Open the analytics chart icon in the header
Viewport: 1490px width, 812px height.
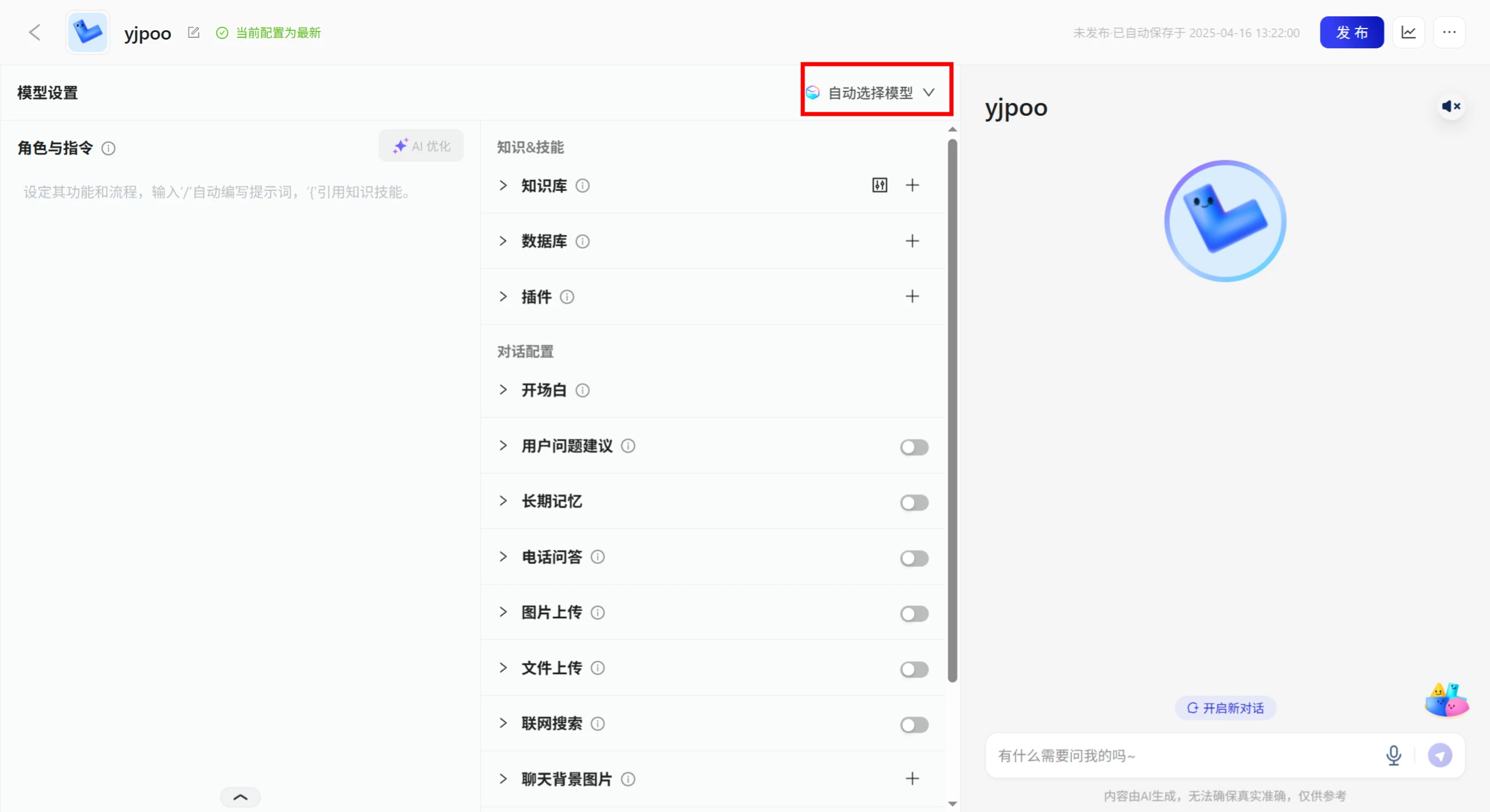coord(1409,32)
